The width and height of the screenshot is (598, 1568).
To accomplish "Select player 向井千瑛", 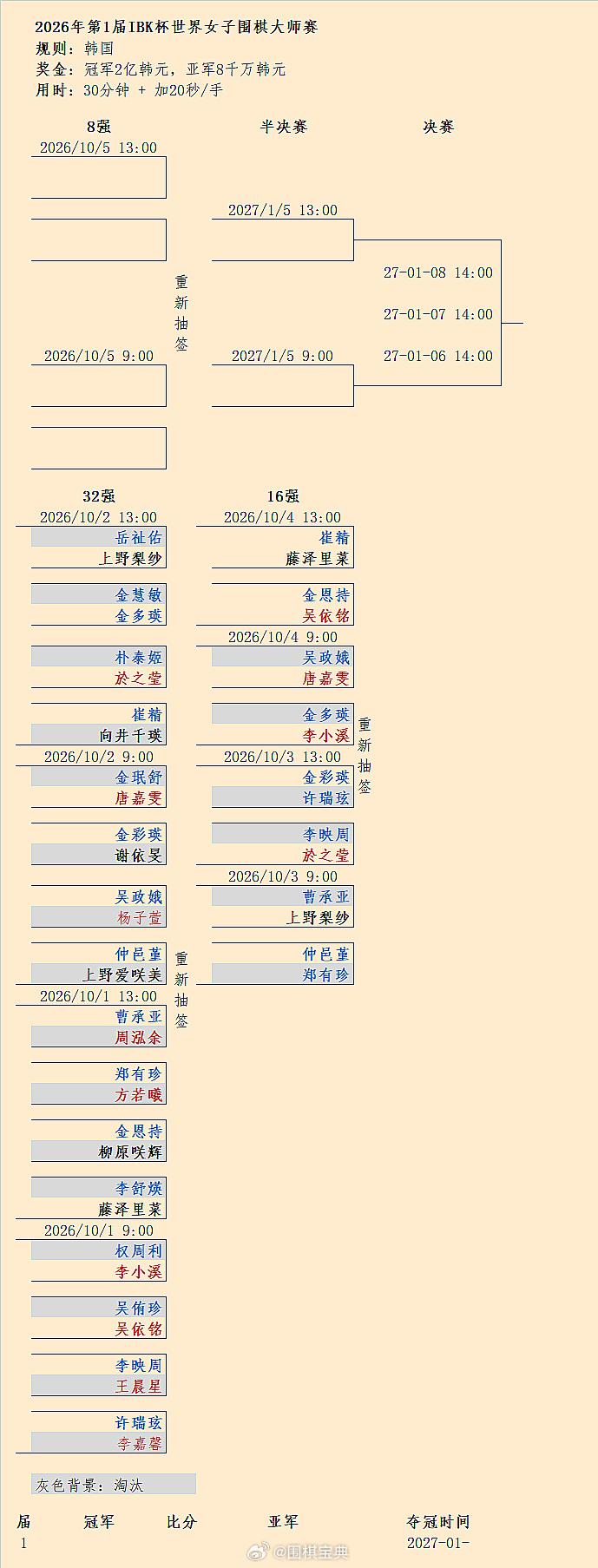I will pyautogui.click(x=131, y=736).
